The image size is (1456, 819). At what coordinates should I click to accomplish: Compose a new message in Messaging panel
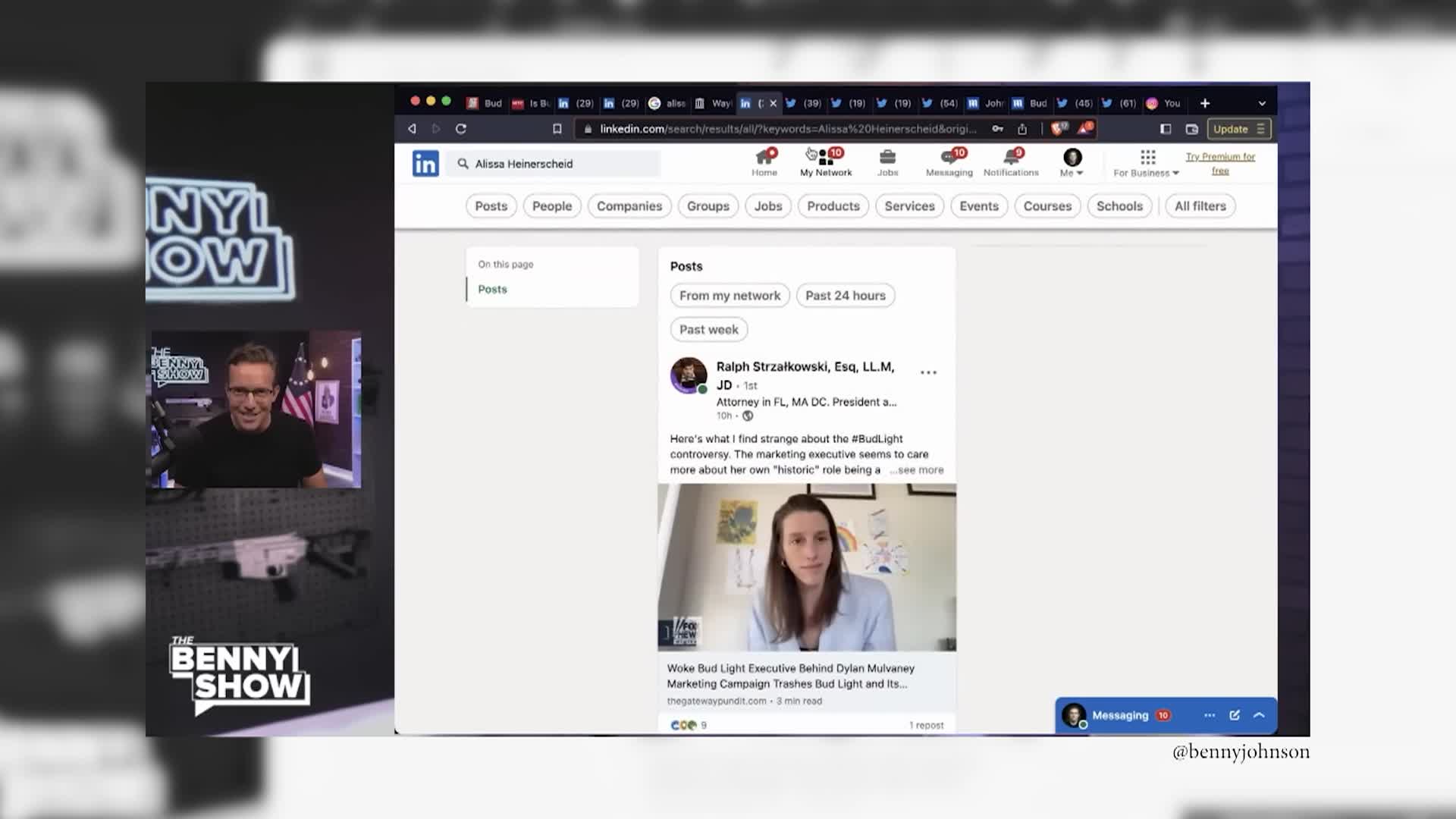point(1235,715)
